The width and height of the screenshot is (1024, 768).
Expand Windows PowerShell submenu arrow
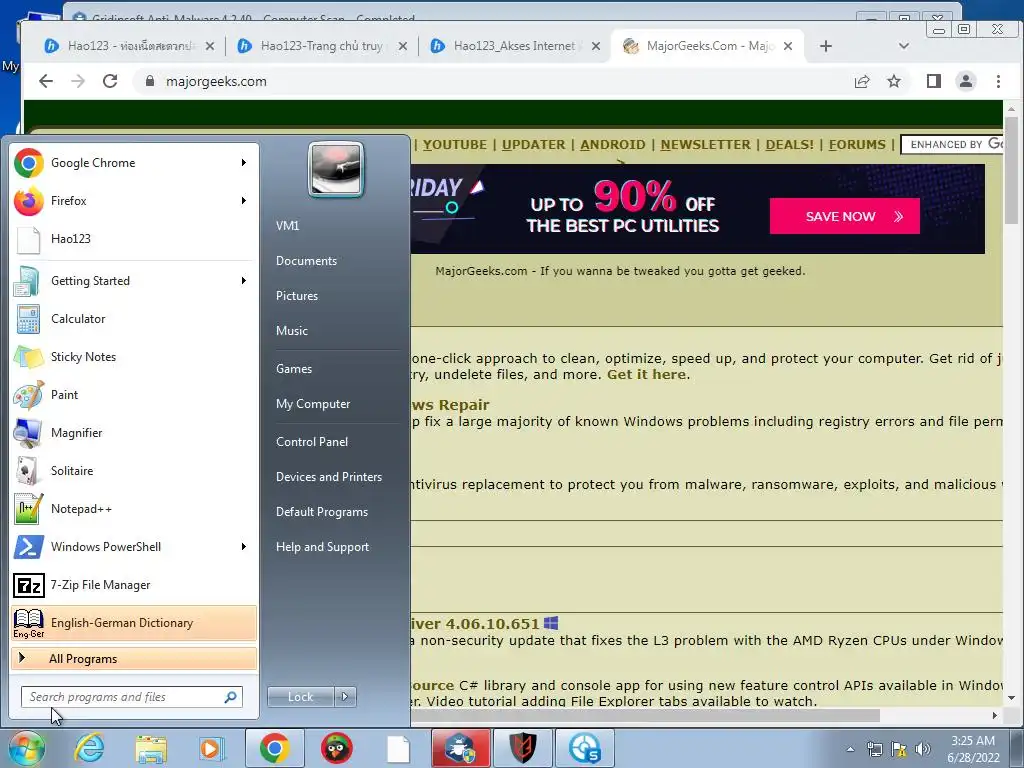[x=244, y=547]
